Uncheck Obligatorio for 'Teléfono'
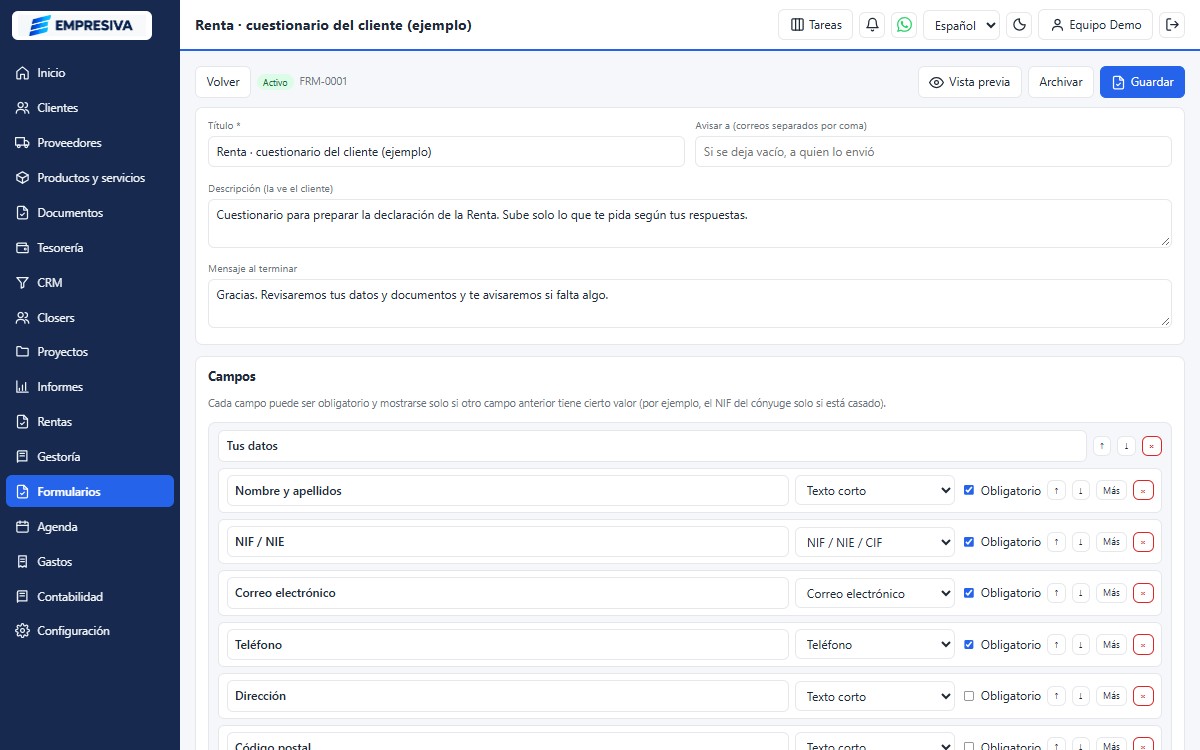The width and height of the screenshot is (1200, 750). click(968, 645)
